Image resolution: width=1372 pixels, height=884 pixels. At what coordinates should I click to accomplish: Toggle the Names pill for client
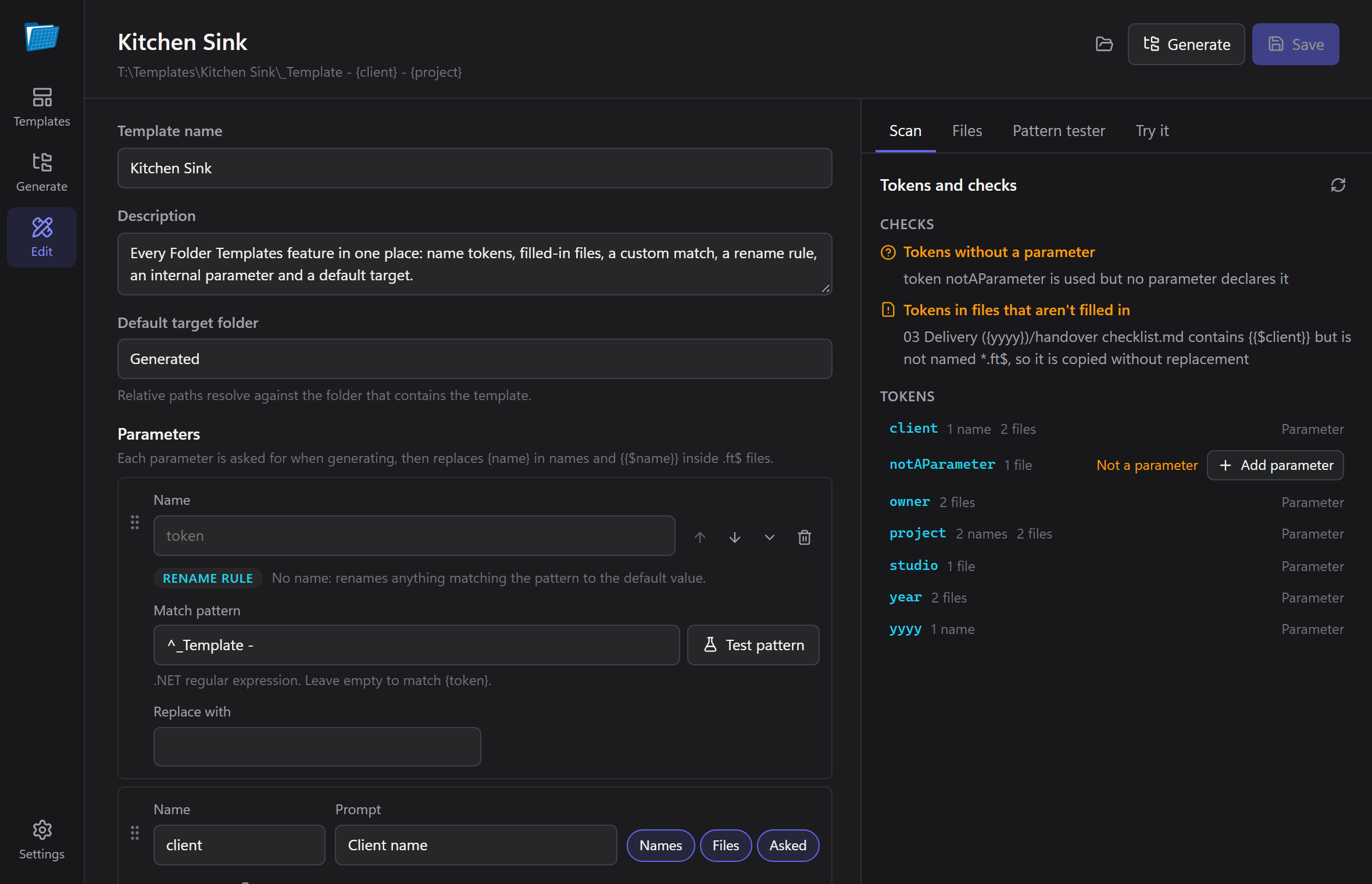pos(660,846)
